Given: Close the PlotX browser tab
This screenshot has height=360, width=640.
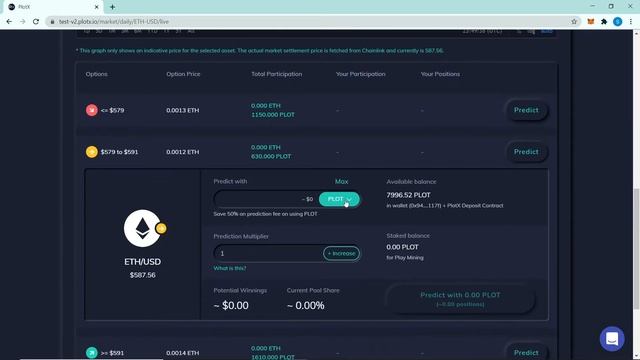Looking at the screenshot, I should (x=96, y=7).
